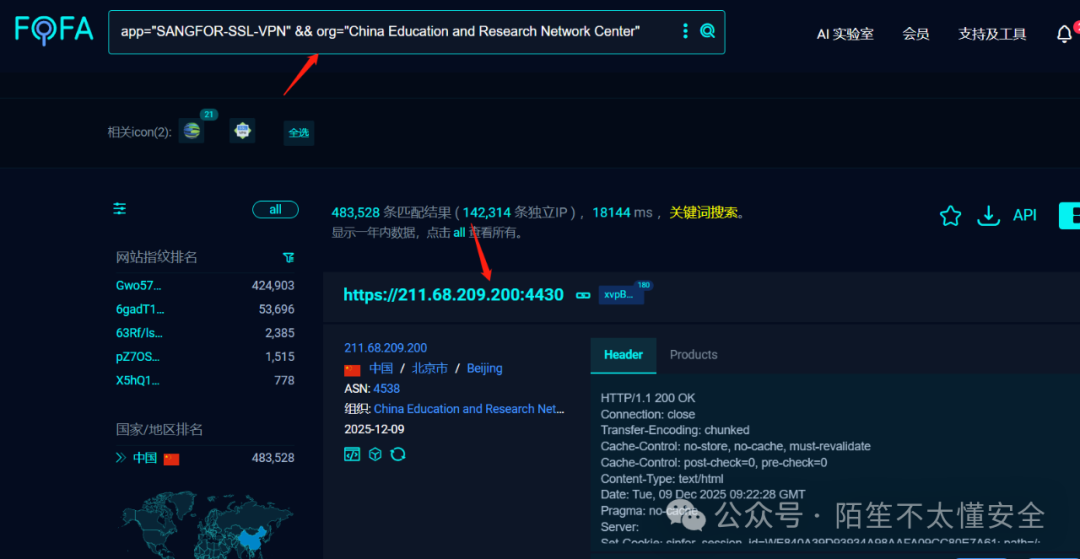Screen dimensions: 1080x559
Task: Click the cube icon under result date
Action: pos(375,454)
